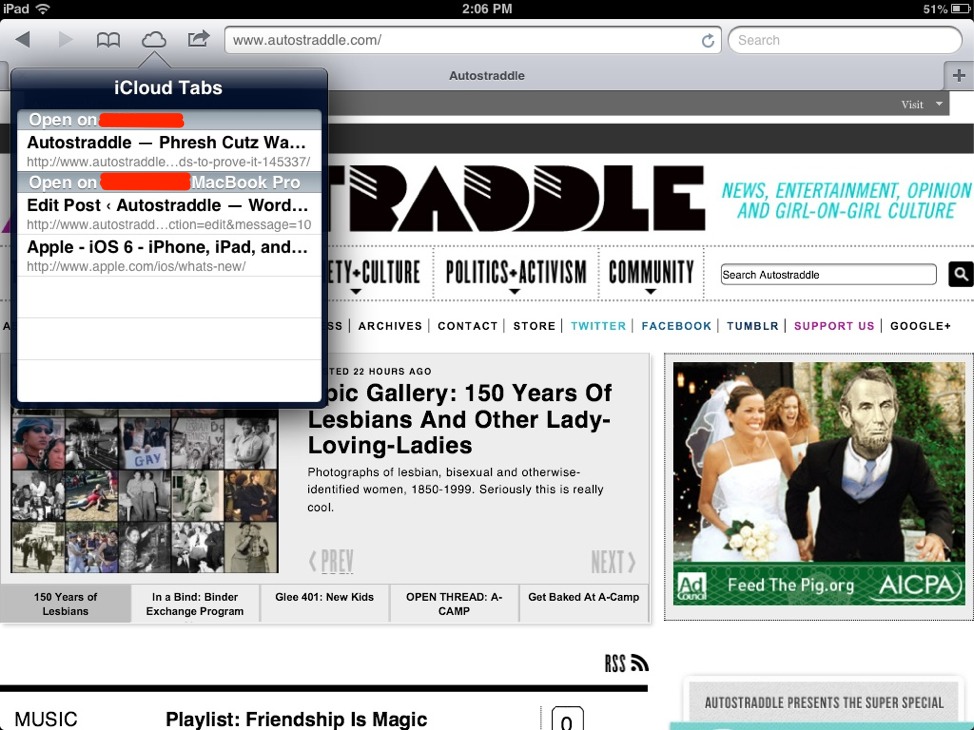This screenshot has width=974, height=730.
Task: Open the Apple iOS 6 iCloud tab
Action: 168,255
